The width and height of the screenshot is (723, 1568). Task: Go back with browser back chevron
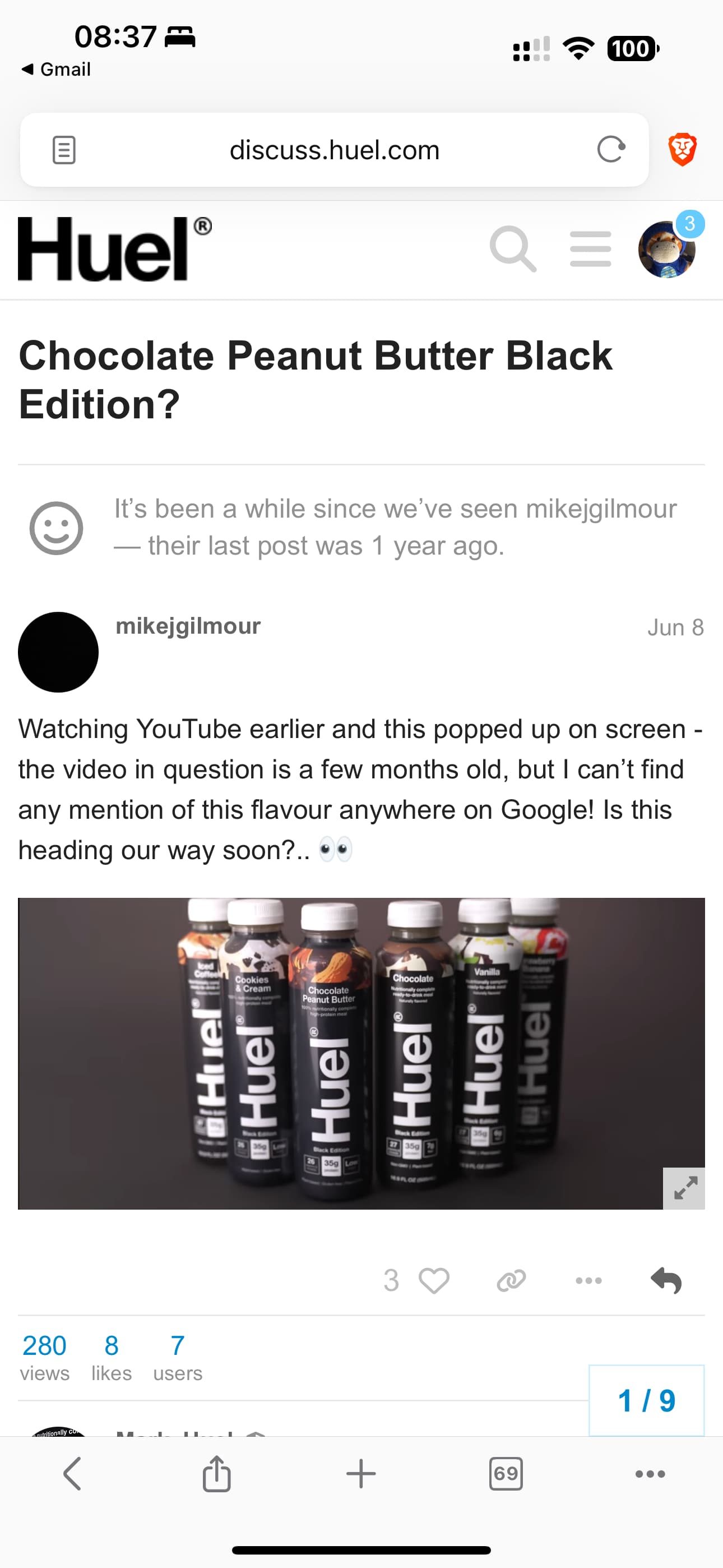[72, 1474]
